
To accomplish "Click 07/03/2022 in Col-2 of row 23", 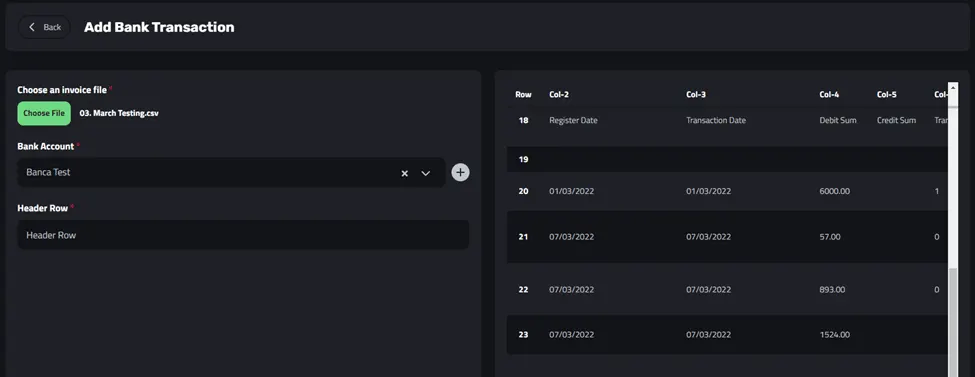I will (x=571, y=334).
